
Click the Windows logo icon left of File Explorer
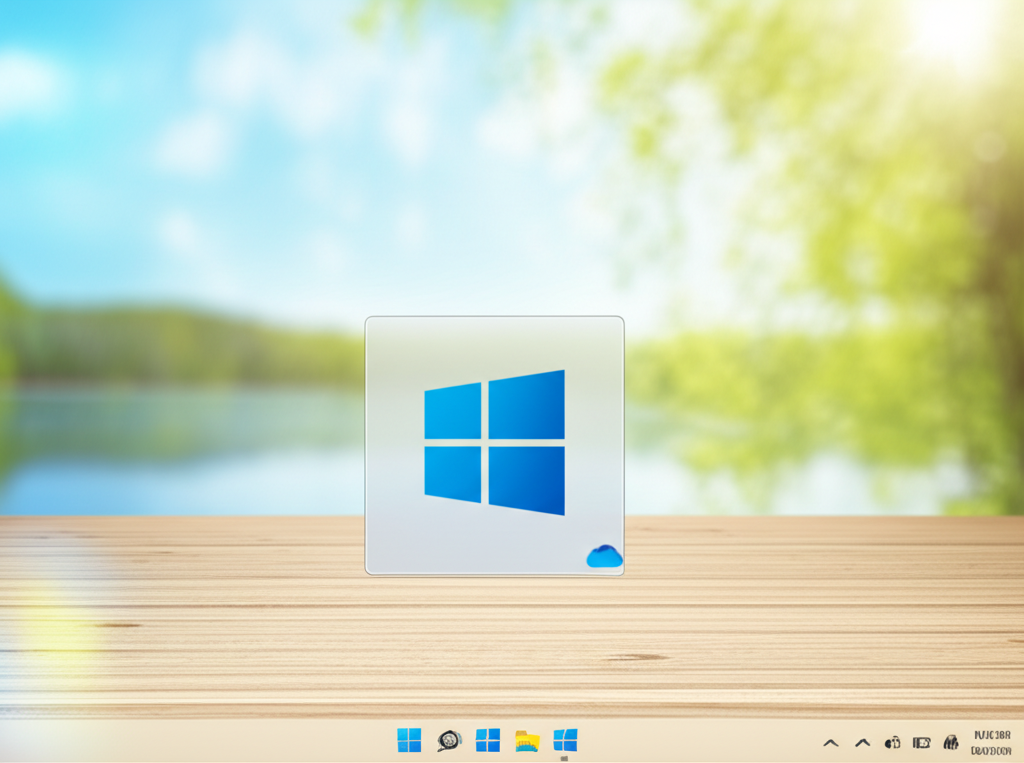click(487, 740)
